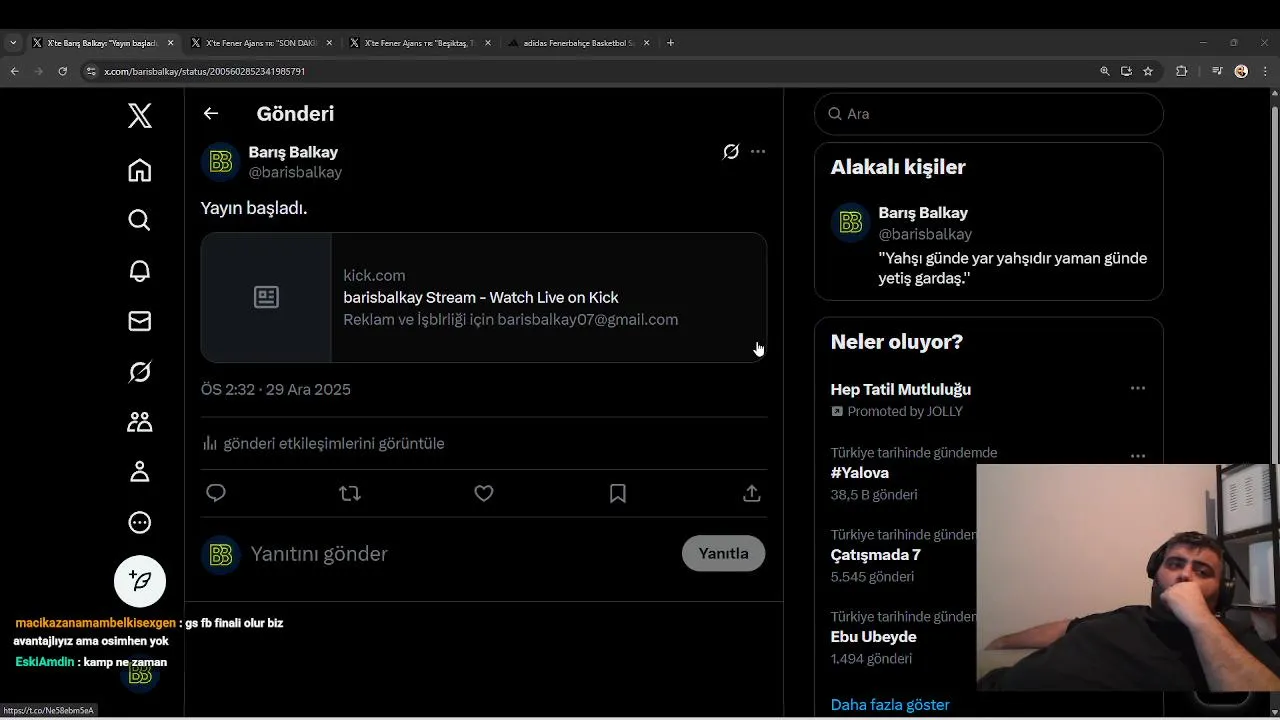Repost using the retweet arrows icon

pyautogui.click(x=350, y=493)
